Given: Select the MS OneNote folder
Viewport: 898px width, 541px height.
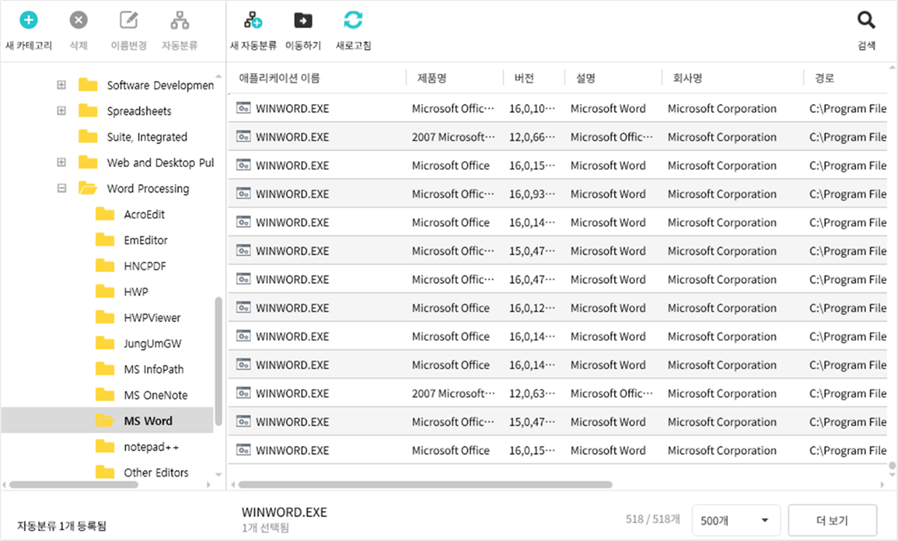Looking at the screenshot, I should [x=155, y=395].
